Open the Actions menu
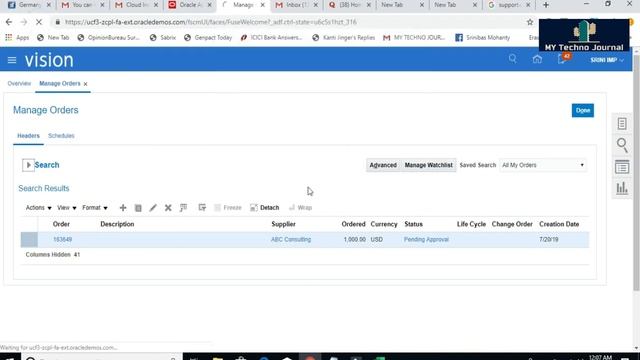This screenshot has height=360, width=640. pyautogui.click(x=38, y=208)
